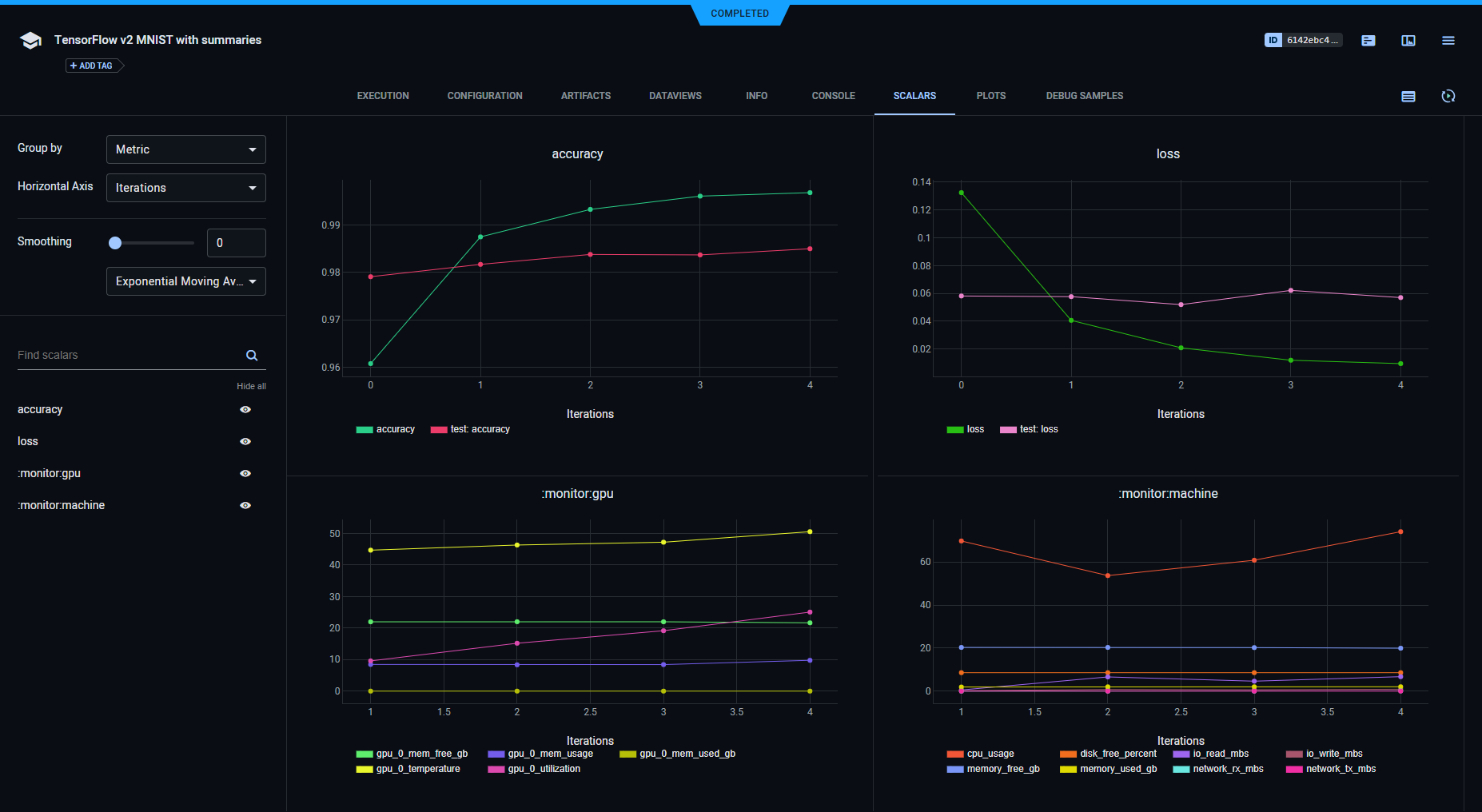Open the Exponential Moving Average dropdown

185,281
